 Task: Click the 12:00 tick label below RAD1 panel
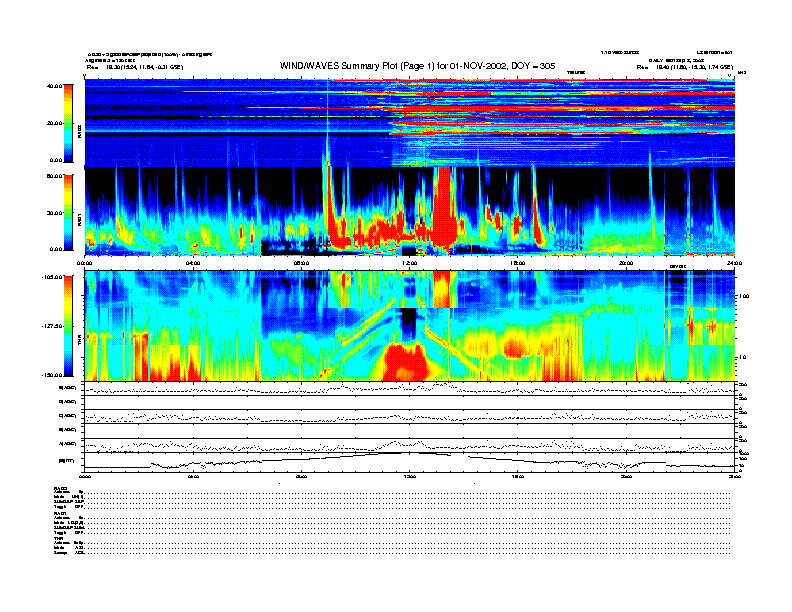410,263
